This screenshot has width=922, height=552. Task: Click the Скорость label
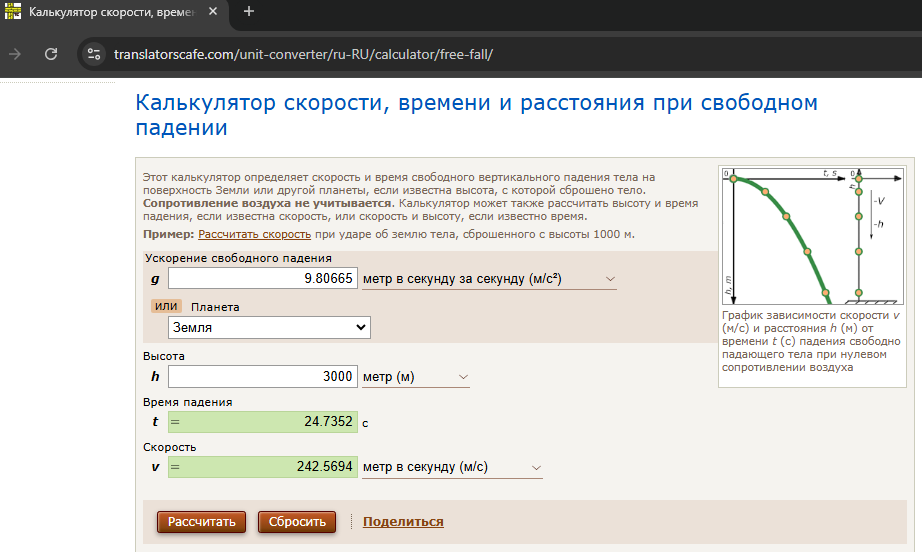[169, 447]
